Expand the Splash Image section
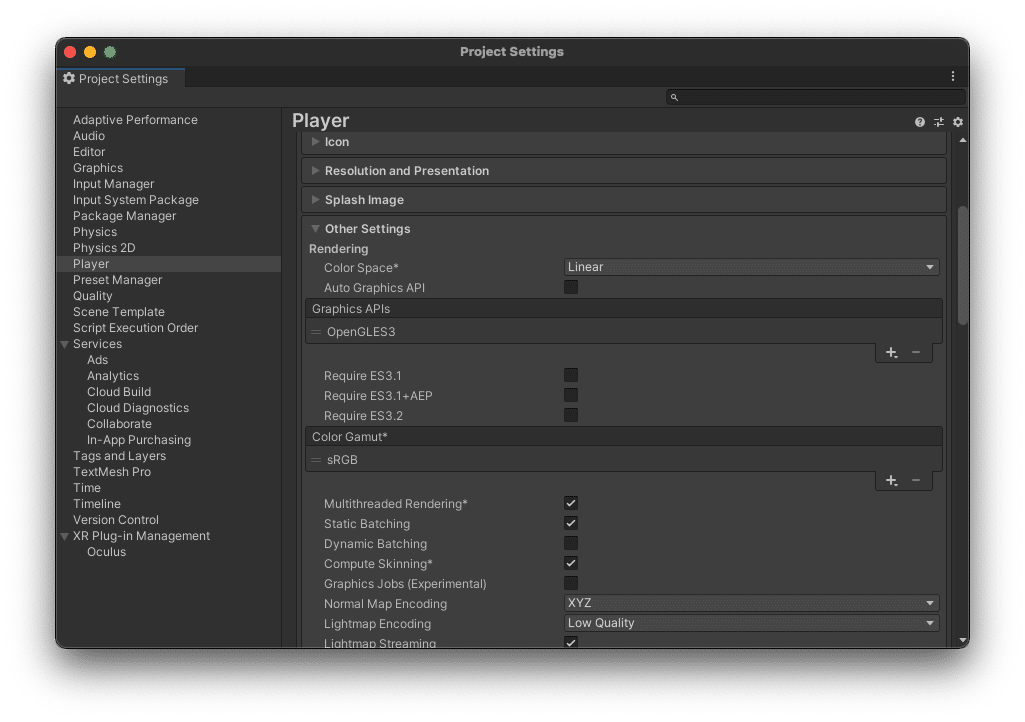Image resolution: width=1025 pixels, height=722 pixels. (315, 199)
